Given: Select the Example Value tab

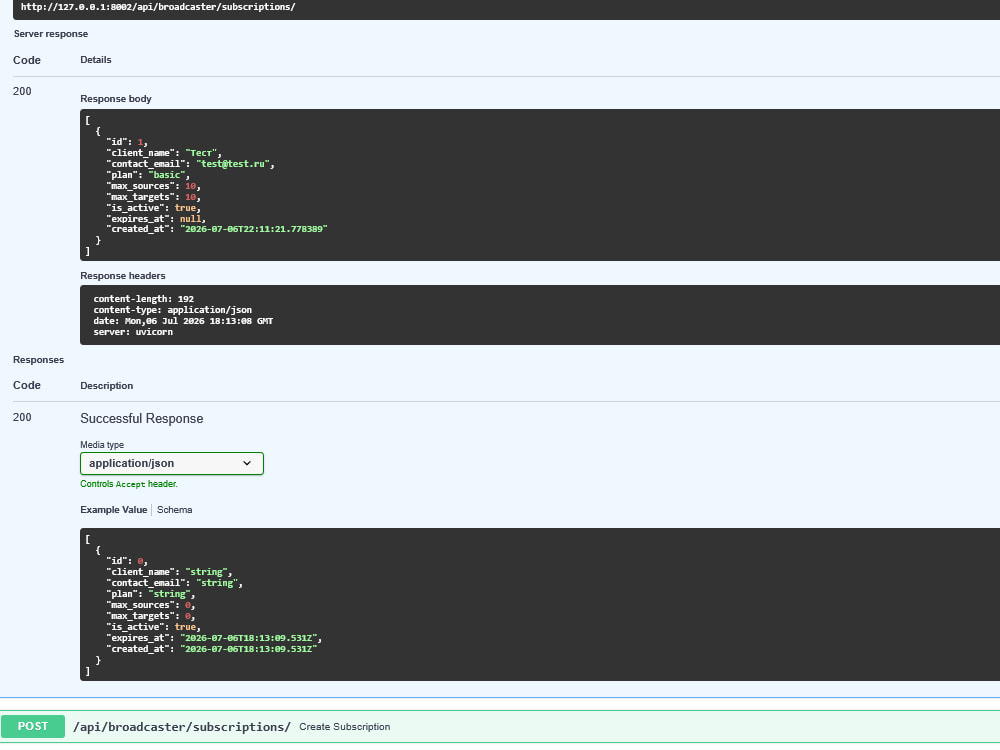Looking at the screenshot, I should [x=114, y=510].
